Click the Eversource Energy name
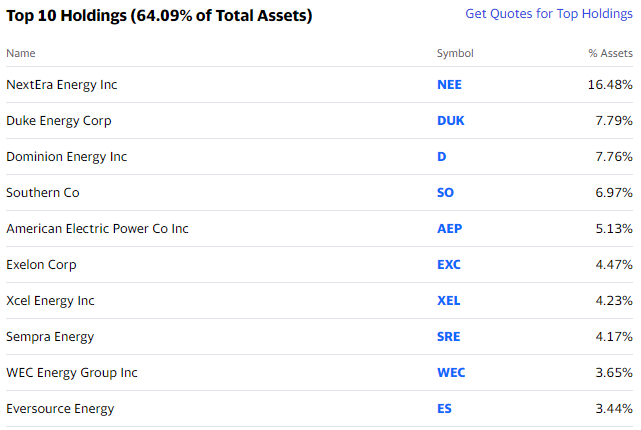 coord(60,409)
